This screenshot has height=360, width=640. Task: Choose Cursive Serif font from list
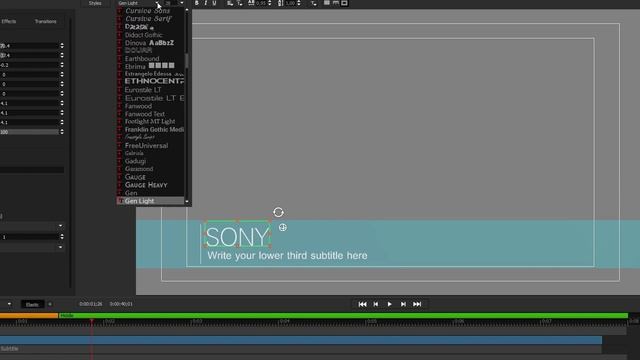coord(148,19)
